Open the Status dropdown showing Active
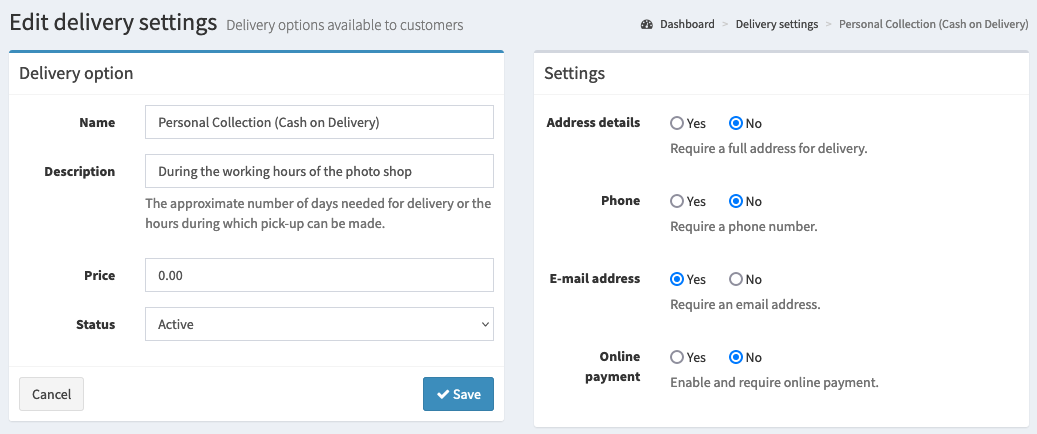1037x434 pixels. (319, 324)
